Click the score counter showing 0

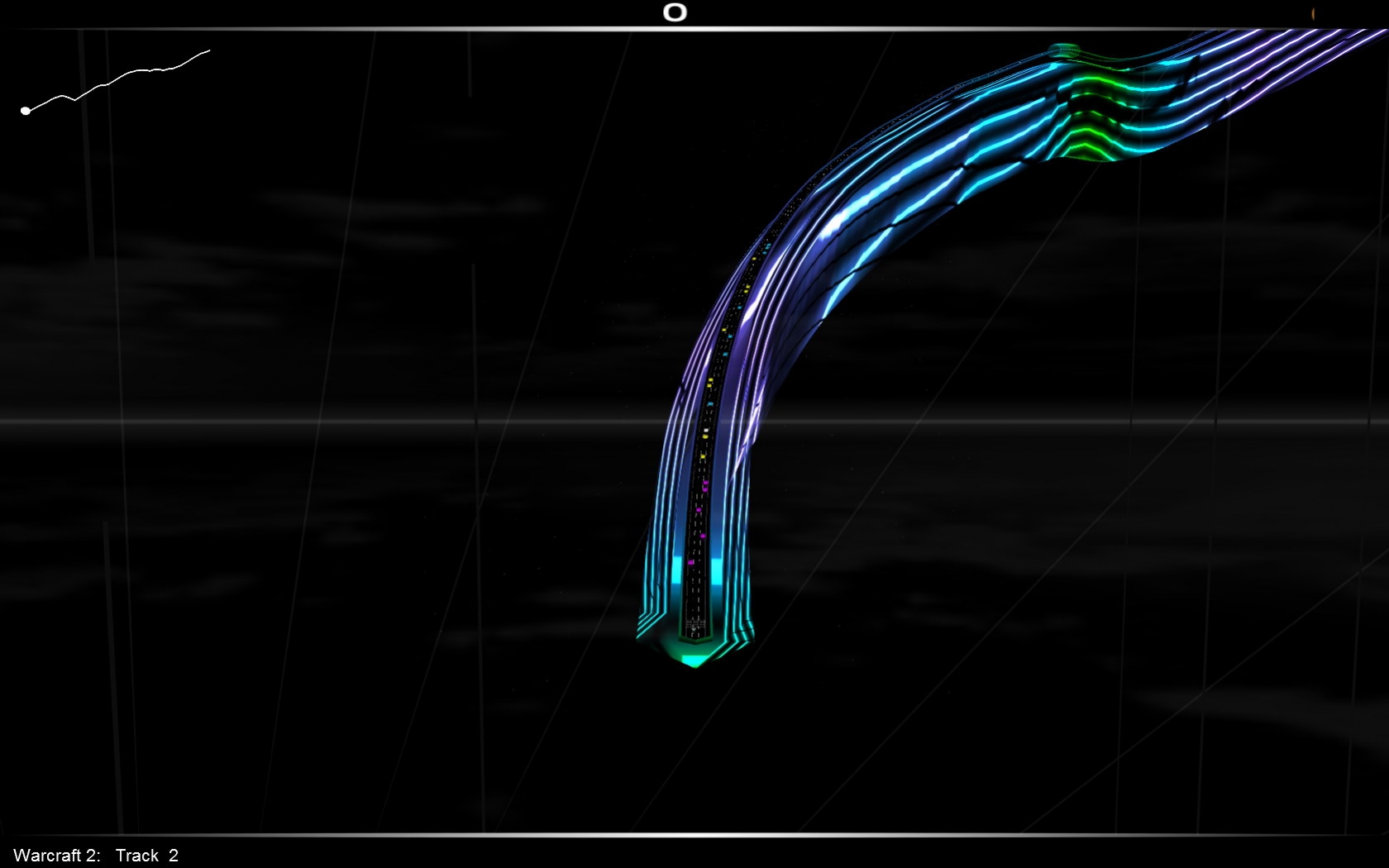[675, 12]
